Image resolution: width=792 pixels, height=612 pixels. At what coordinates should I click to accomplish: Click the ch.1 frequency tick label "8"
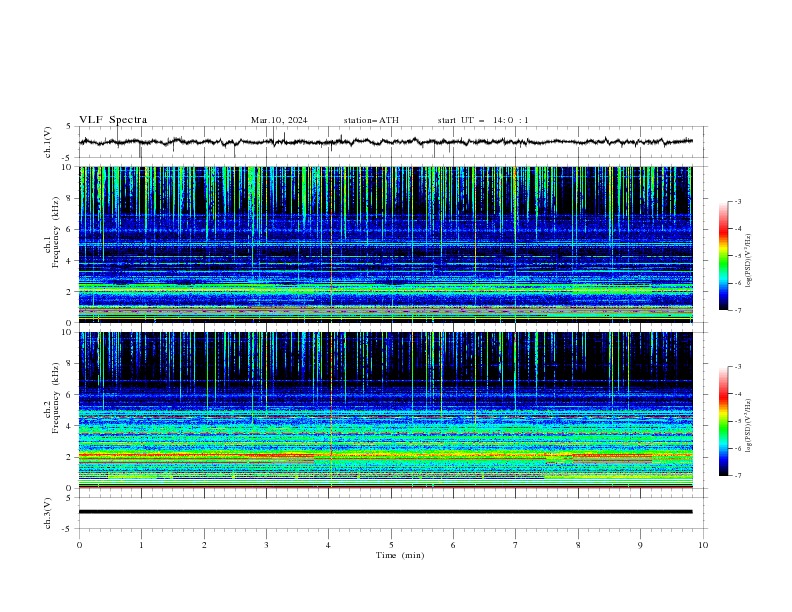(70, 198)
